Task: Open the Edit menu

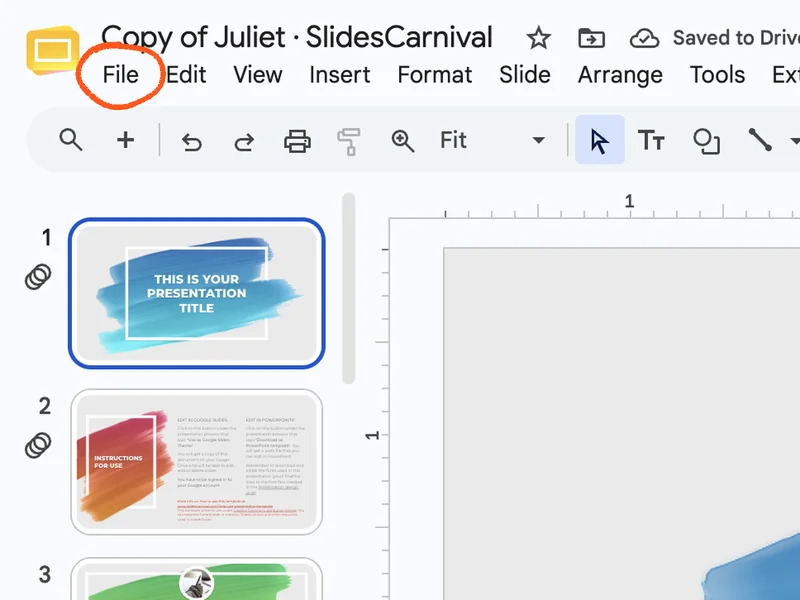Action: pyautogui.click(x=186, y=75)
